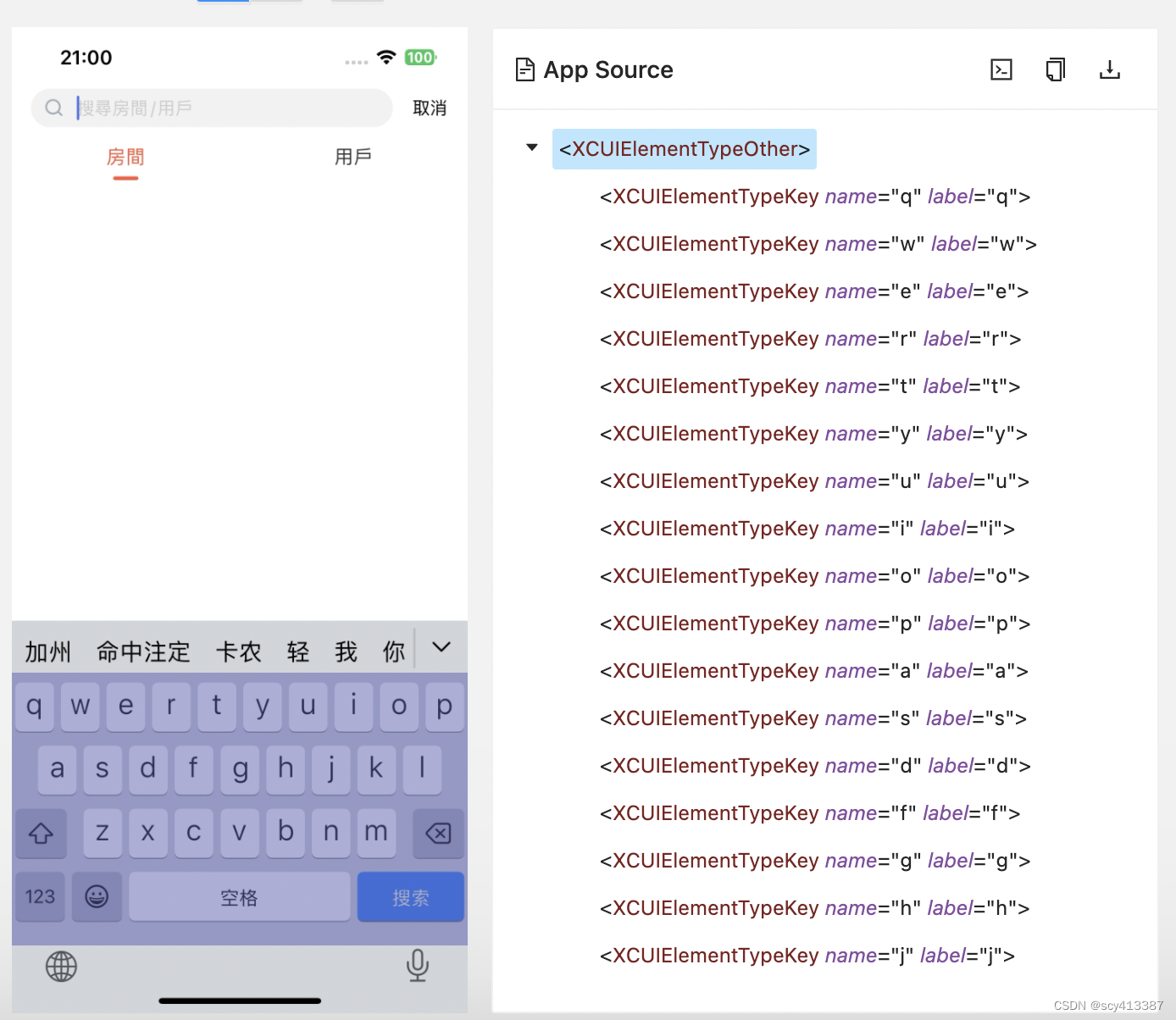Screen dimensions: 1176x1020
Task: Select the XCUIElementTypeKey name="t" row
Action: coord(810,386)
